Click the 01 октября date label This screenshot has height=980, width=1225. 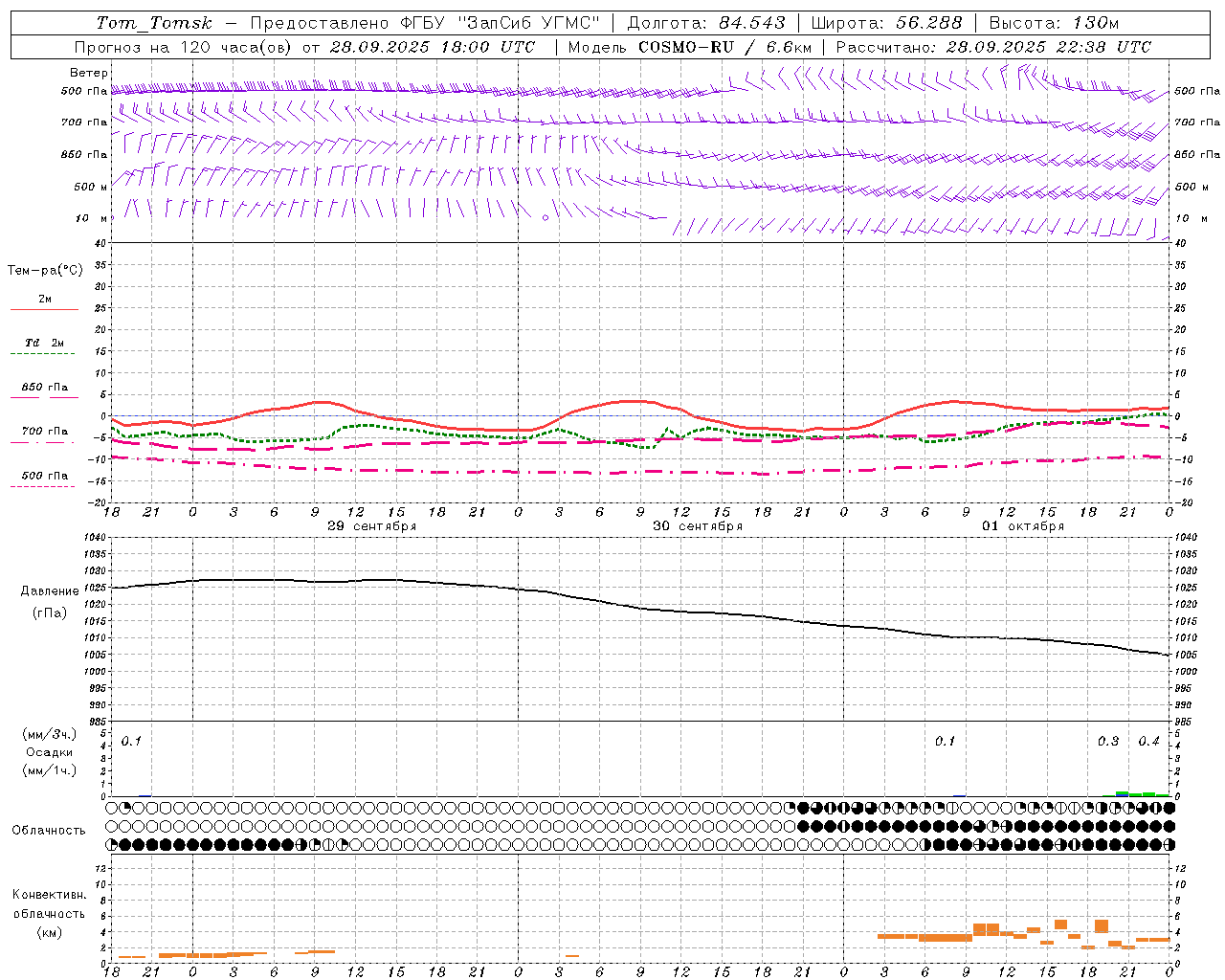tap(1023, 526)
